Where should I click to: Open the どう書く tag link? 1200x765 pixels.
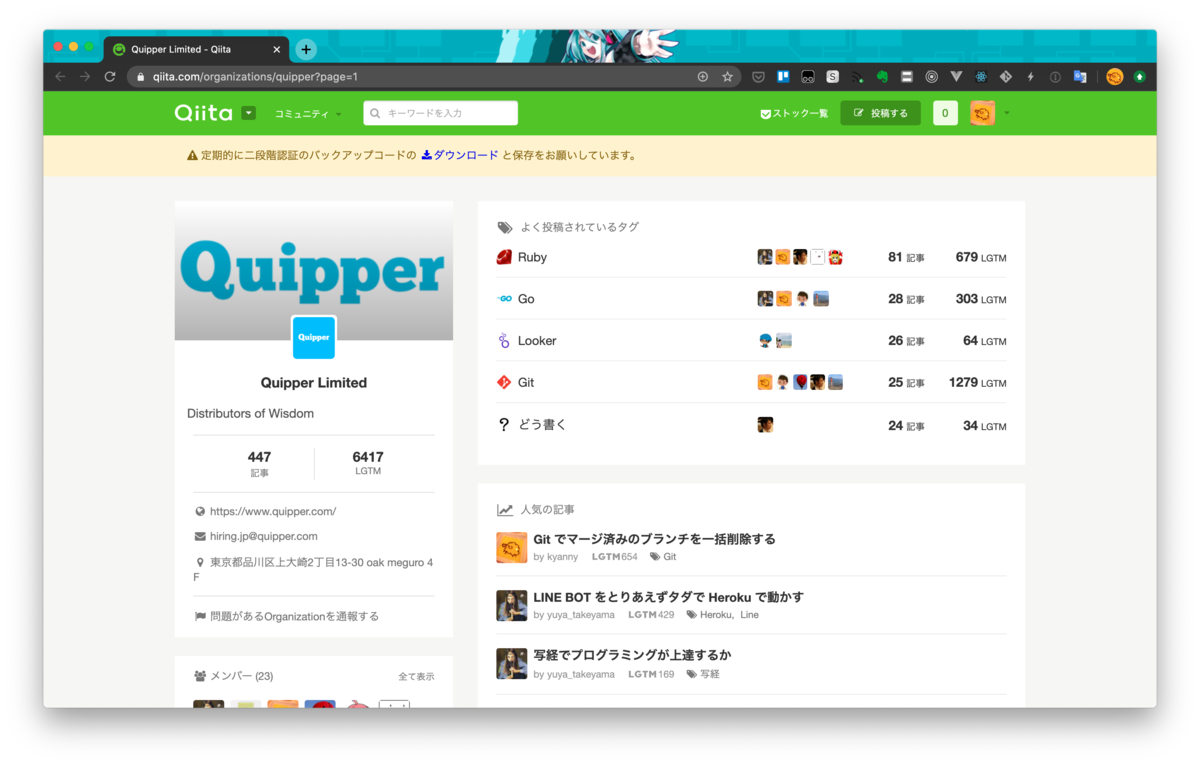542,424
